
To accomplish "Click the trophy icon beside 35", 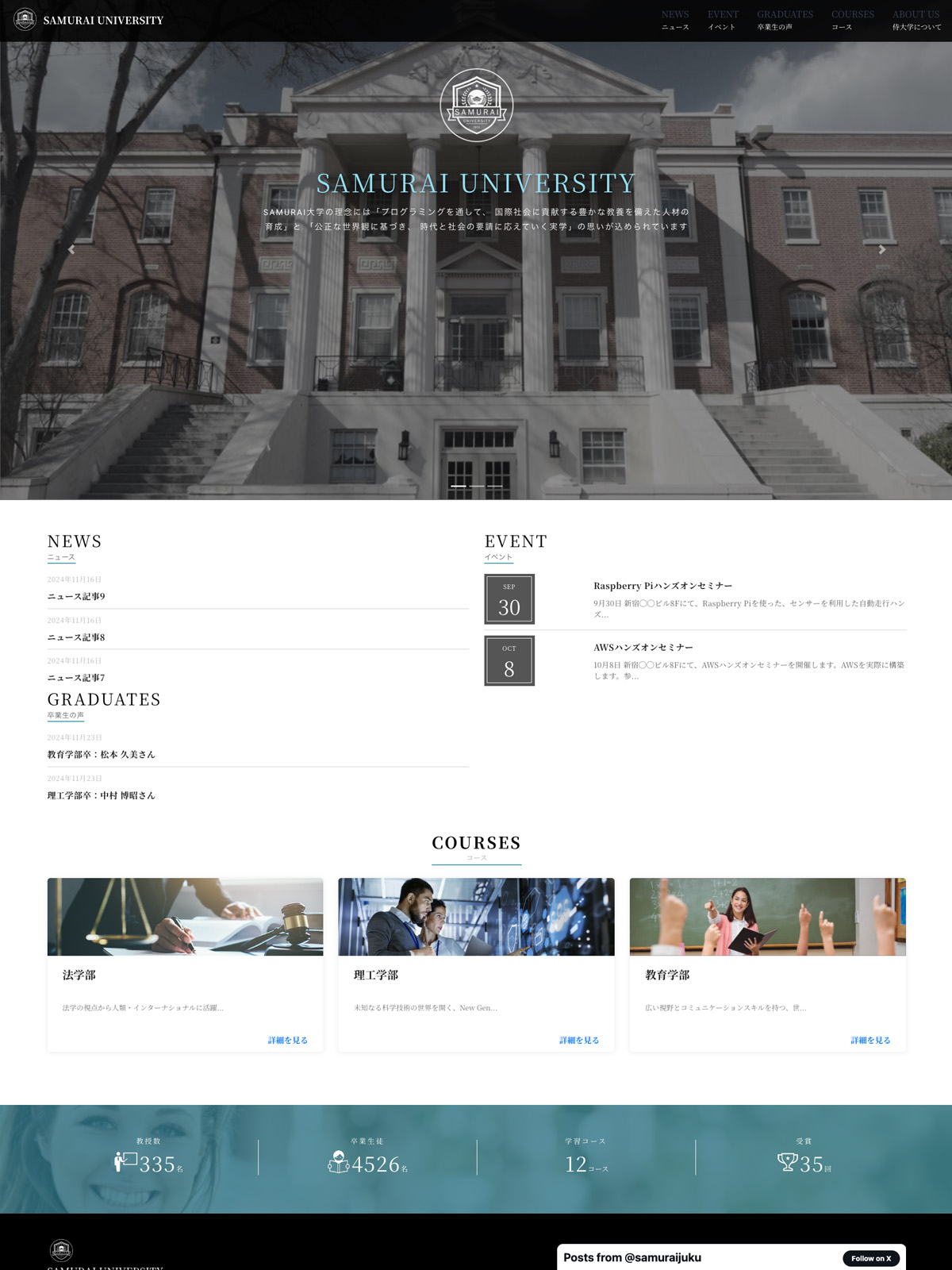I will click(787, 1162).
